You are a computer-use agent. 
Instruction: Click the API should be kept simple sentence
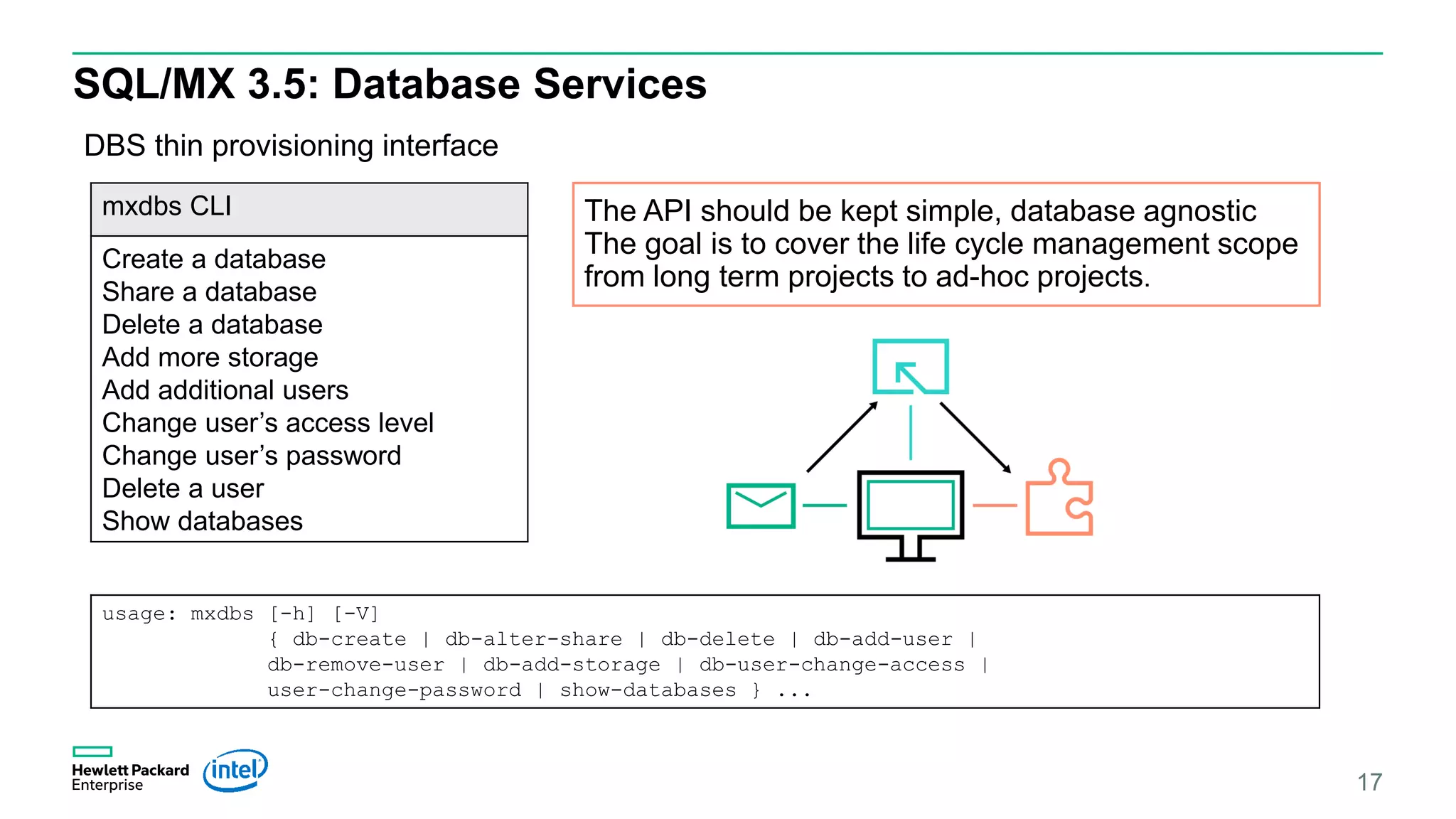point(921,211)
